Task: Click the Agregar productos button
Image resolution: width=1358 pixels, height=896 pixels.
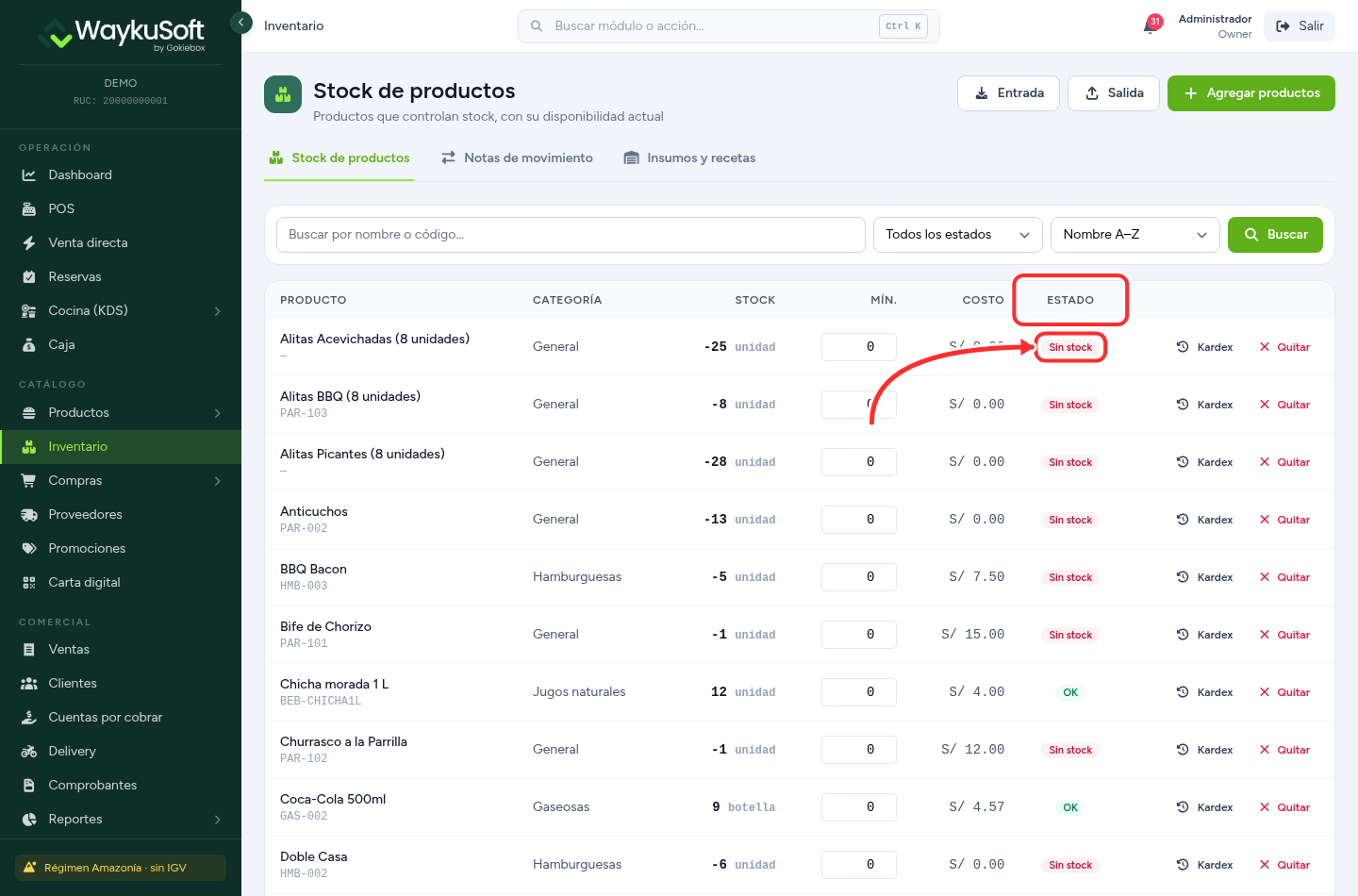Action: point(1251,93)
